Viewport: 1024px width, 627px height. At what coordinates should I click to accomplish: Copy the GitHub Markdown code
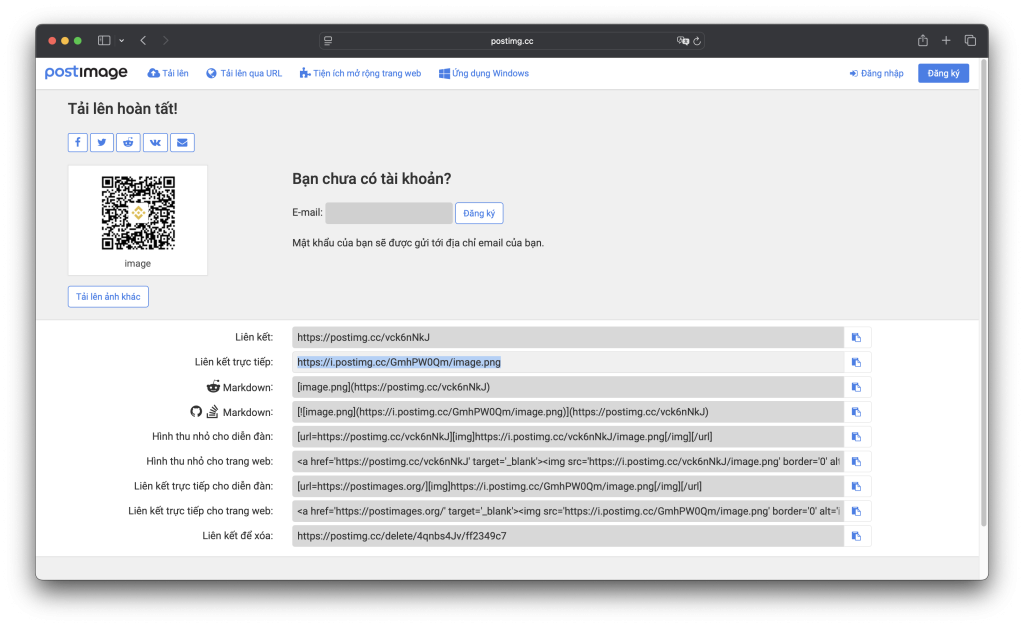pyautogui.click(x=857, y=412)
